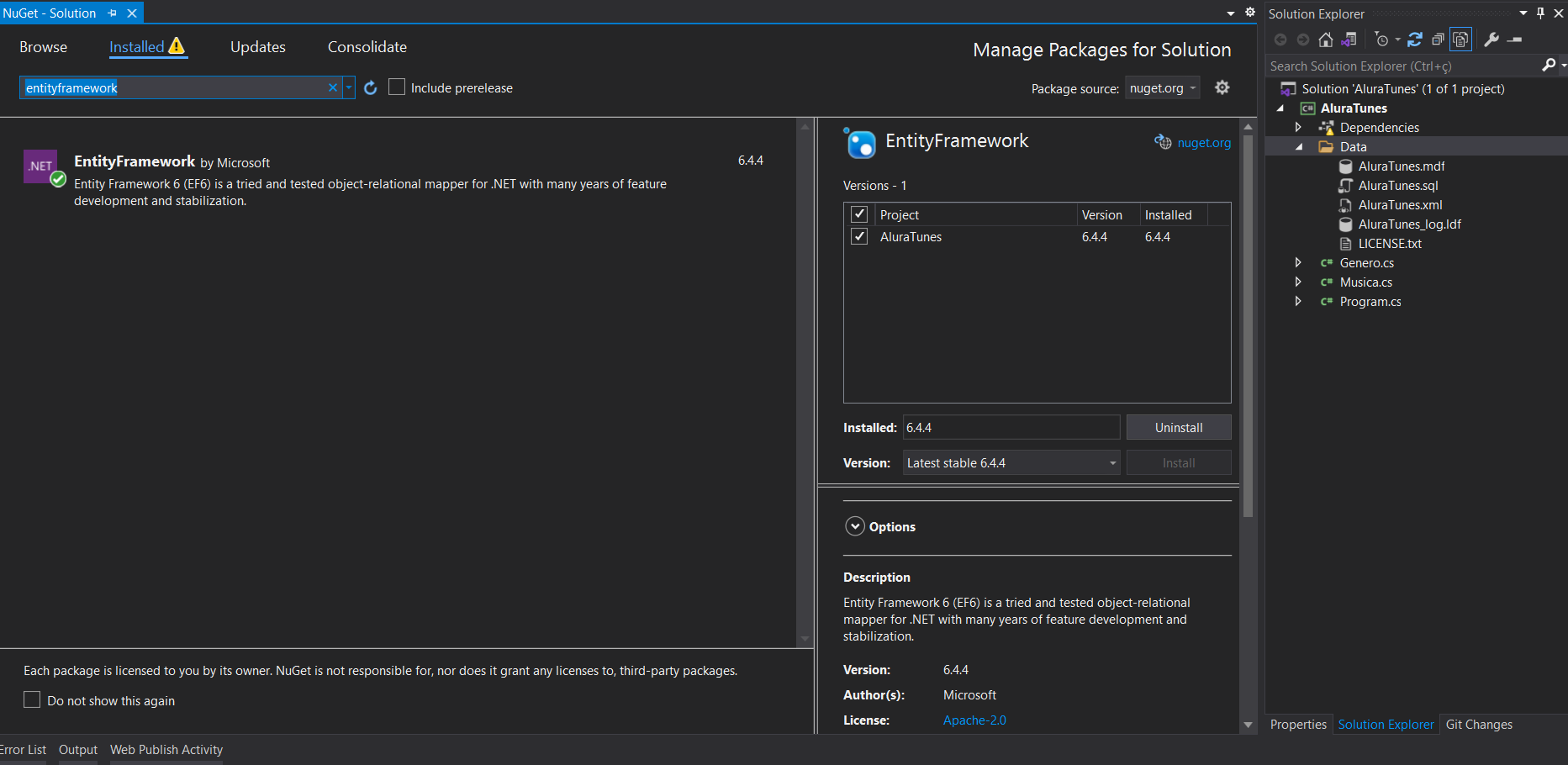Refresh the NuGet package list
The width and height of the screenshot is (1568, 765).
pos(370,87)
